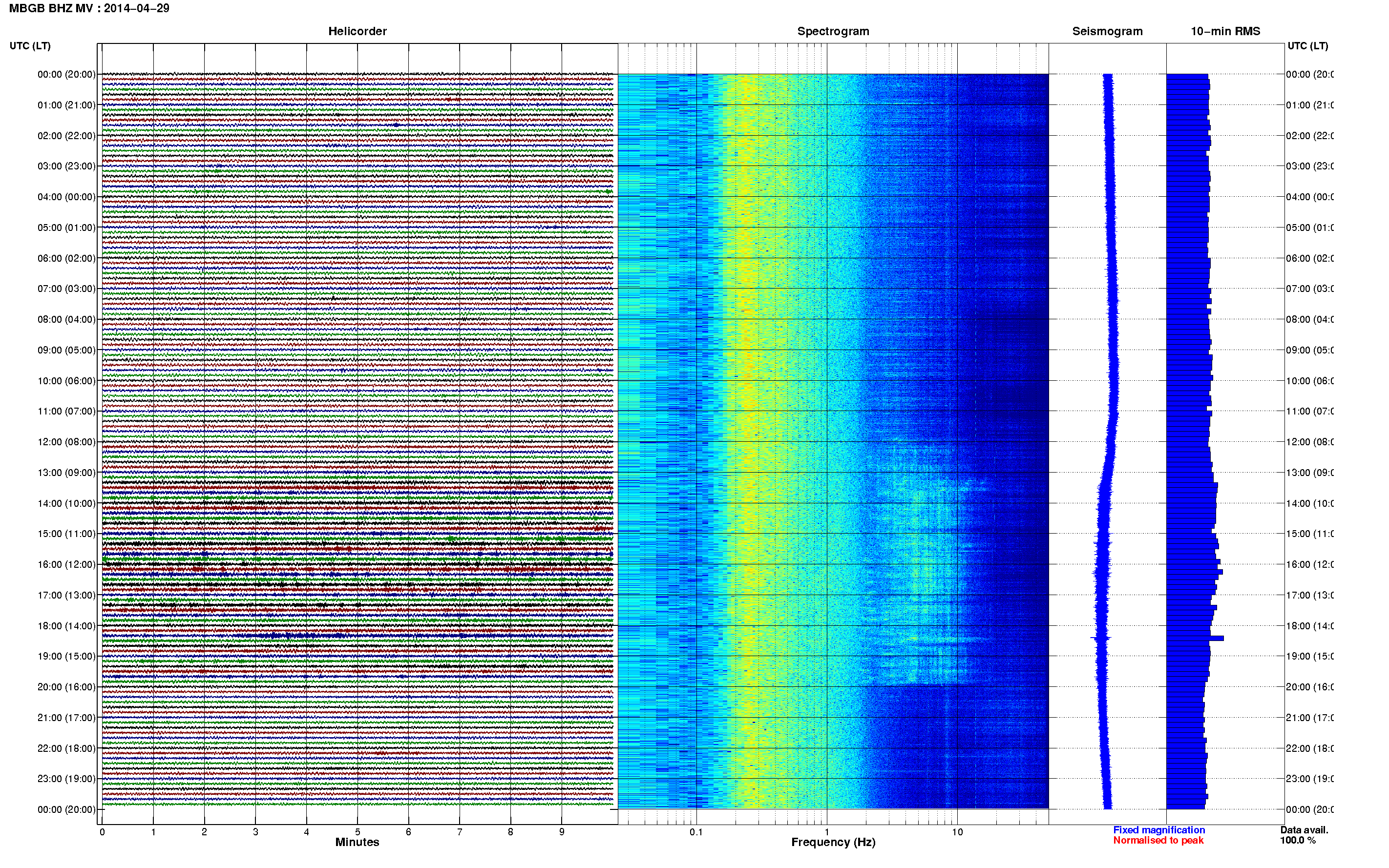Click the helicorder minute tick label "5"
1389x868 pixels.
pyautogui.click(x=357, y=832)
